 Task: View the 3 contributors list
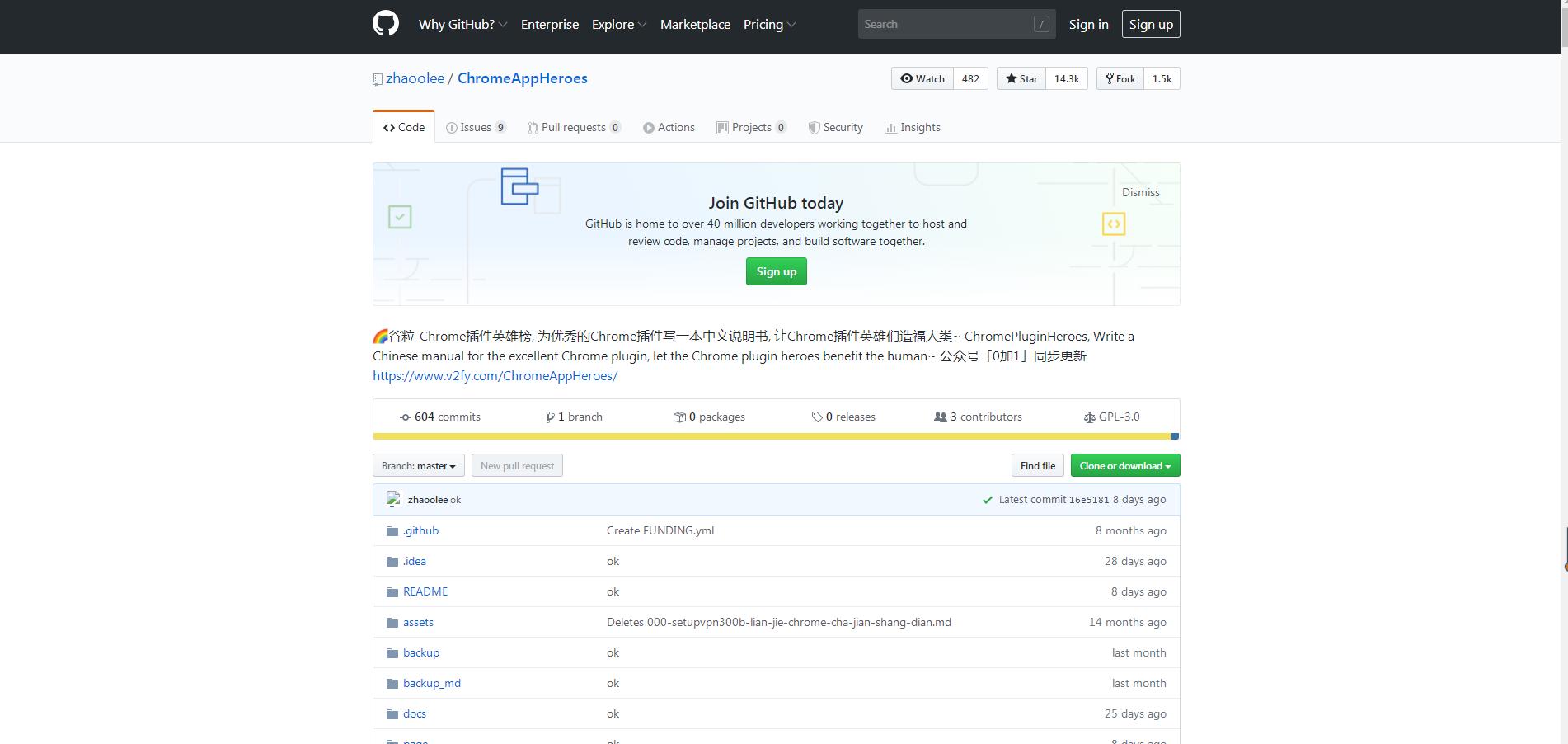[x=978, y=417]
